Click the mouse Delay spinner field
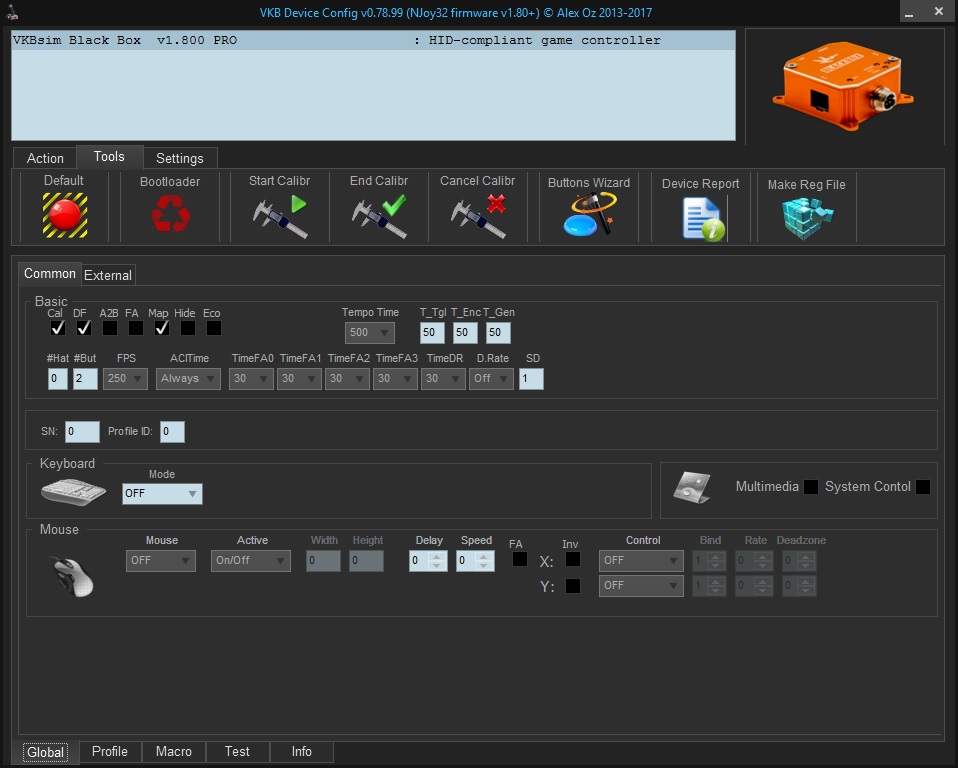The width and height of the screenshot is (958, 768). tap(428, 561)
